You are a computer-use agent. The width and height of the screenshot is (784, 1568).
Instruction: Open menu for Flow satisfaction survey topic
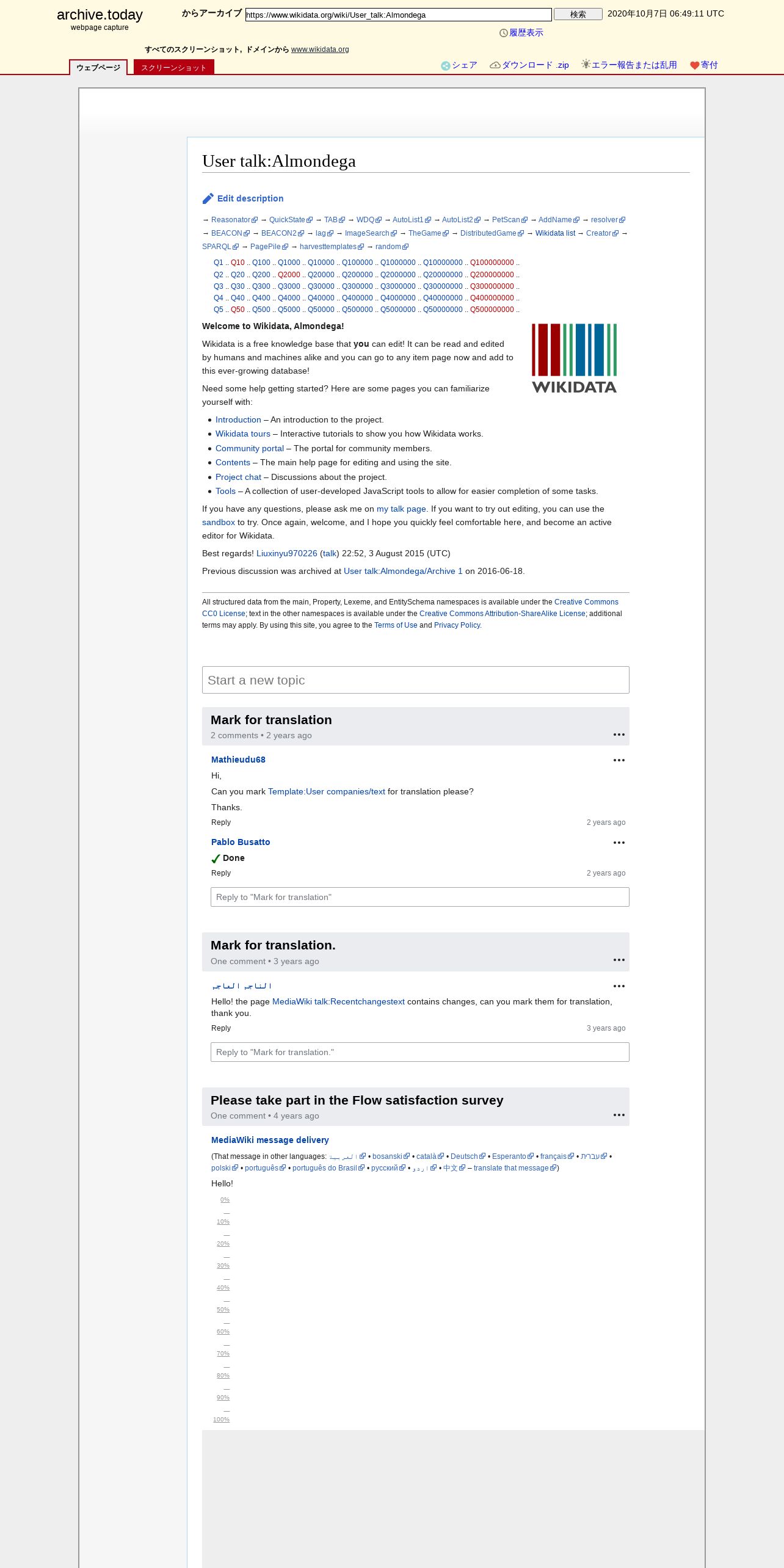[619, 1115]
